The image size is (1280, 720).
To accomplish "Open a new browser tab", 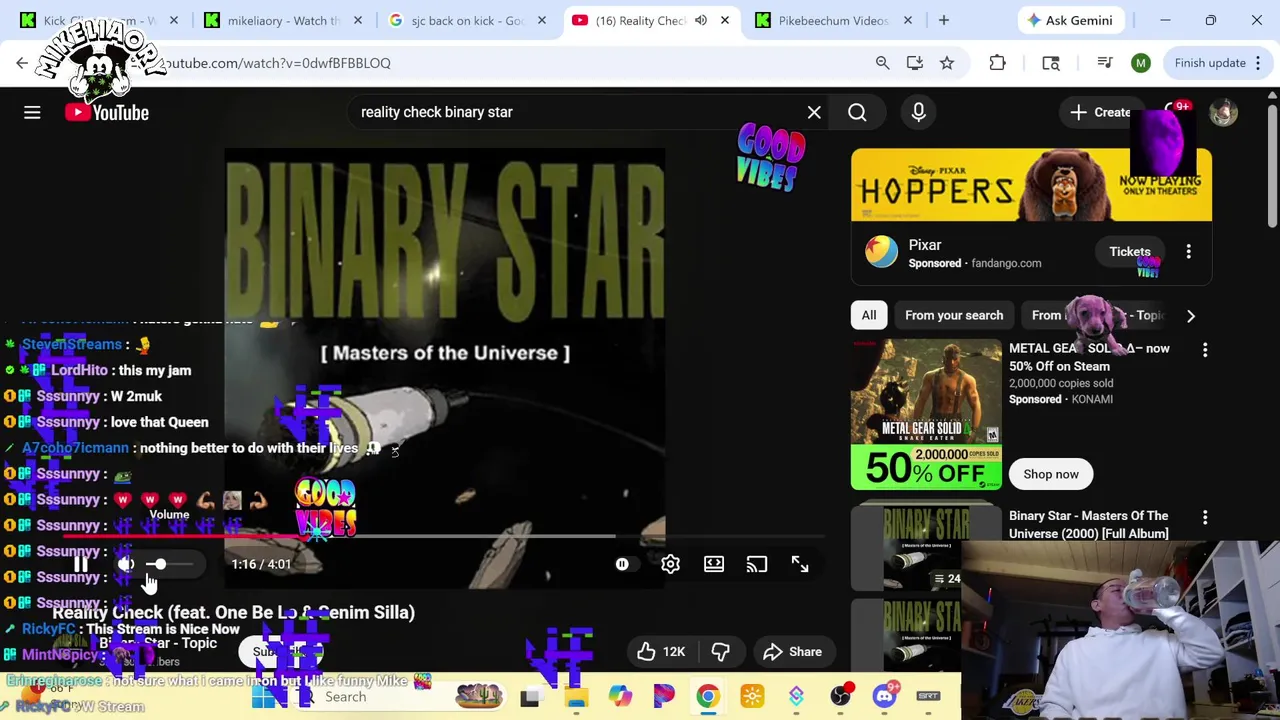I will click(943, 20).
